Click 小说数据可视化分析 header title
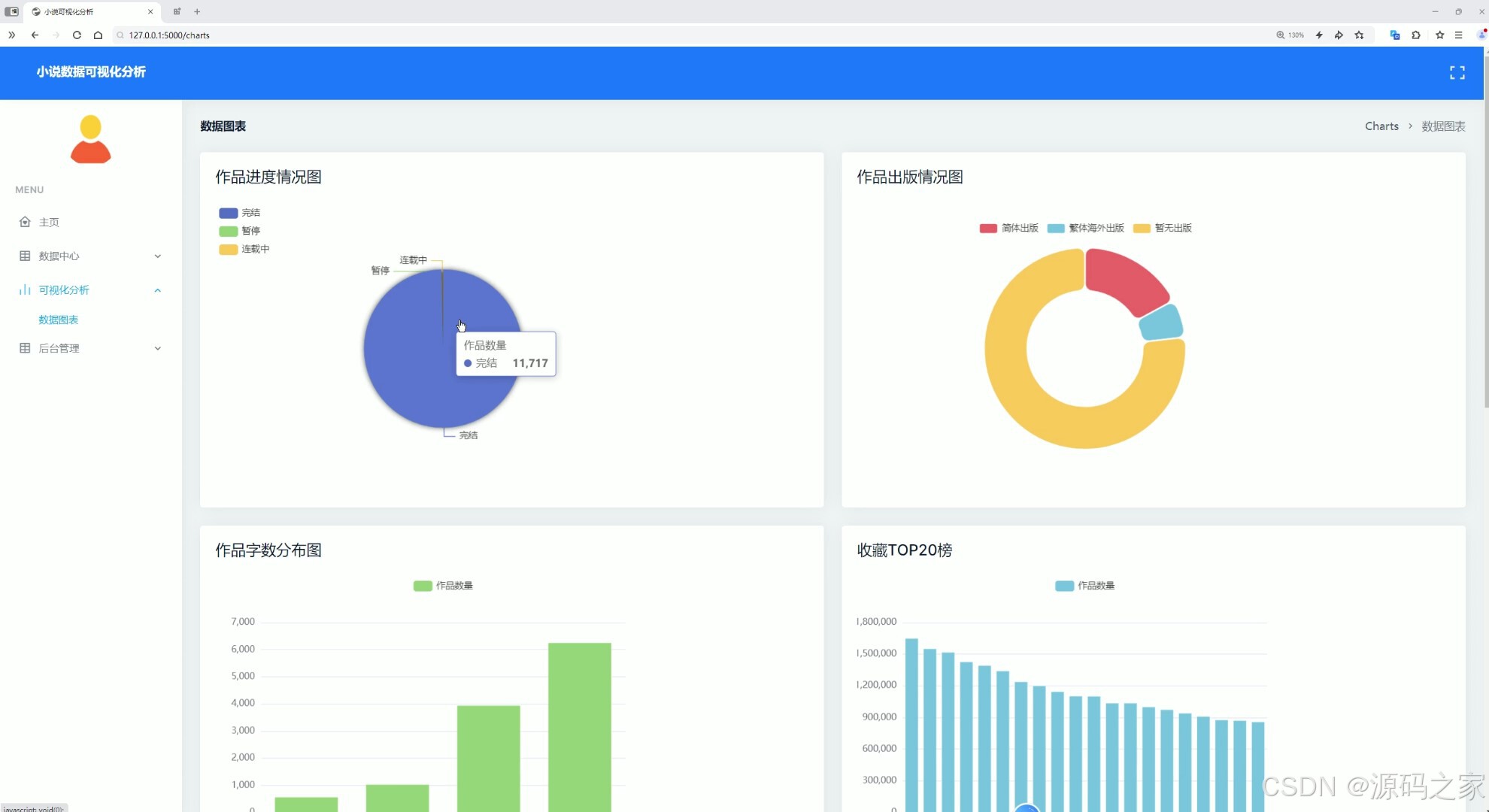Screen dimensions: 1489x812 click(x=91, y=72)
